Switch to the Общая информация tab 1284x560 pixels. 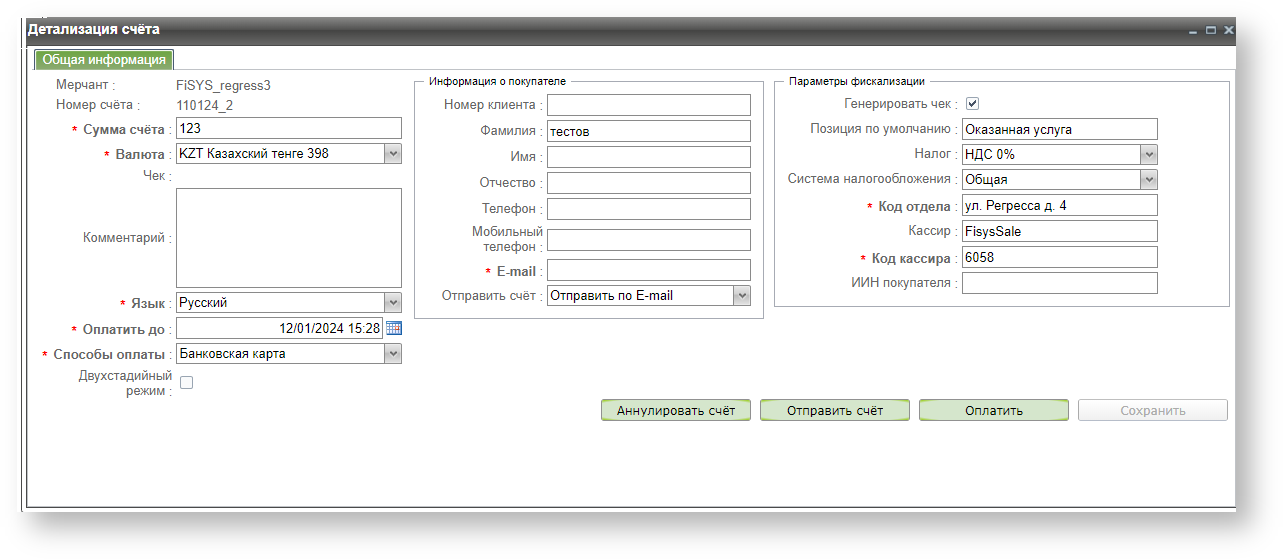point(104,60)
